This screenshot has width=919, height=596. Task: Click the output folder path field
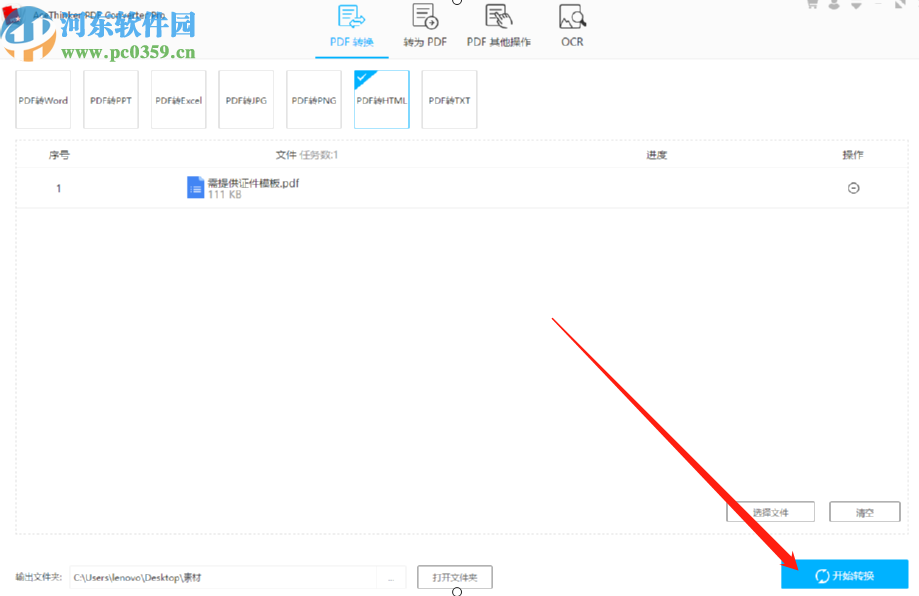tap(223, 577)
